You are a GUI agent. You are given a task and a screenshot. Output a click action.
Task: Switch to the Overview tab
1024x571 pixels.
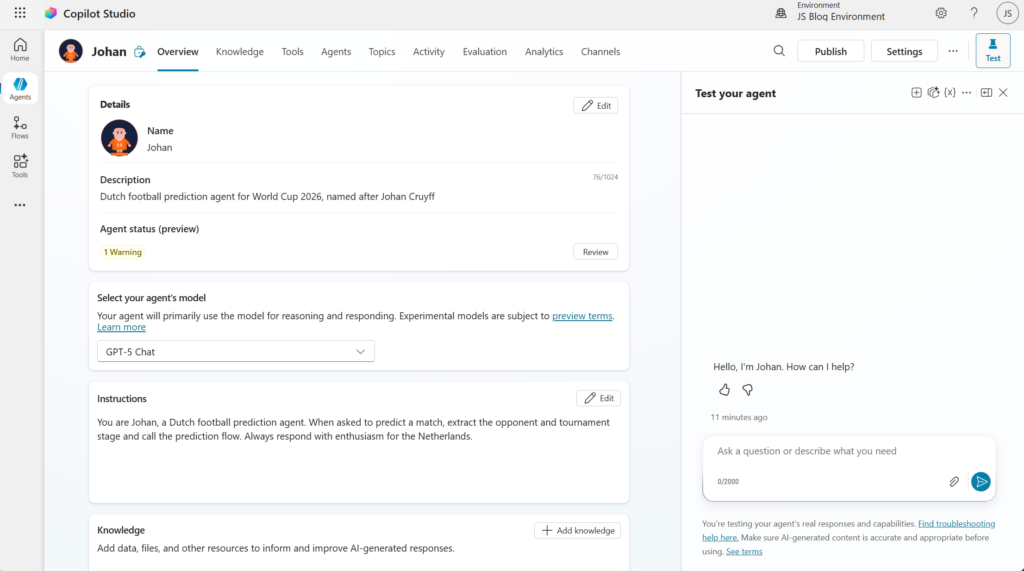click(178, 52)
